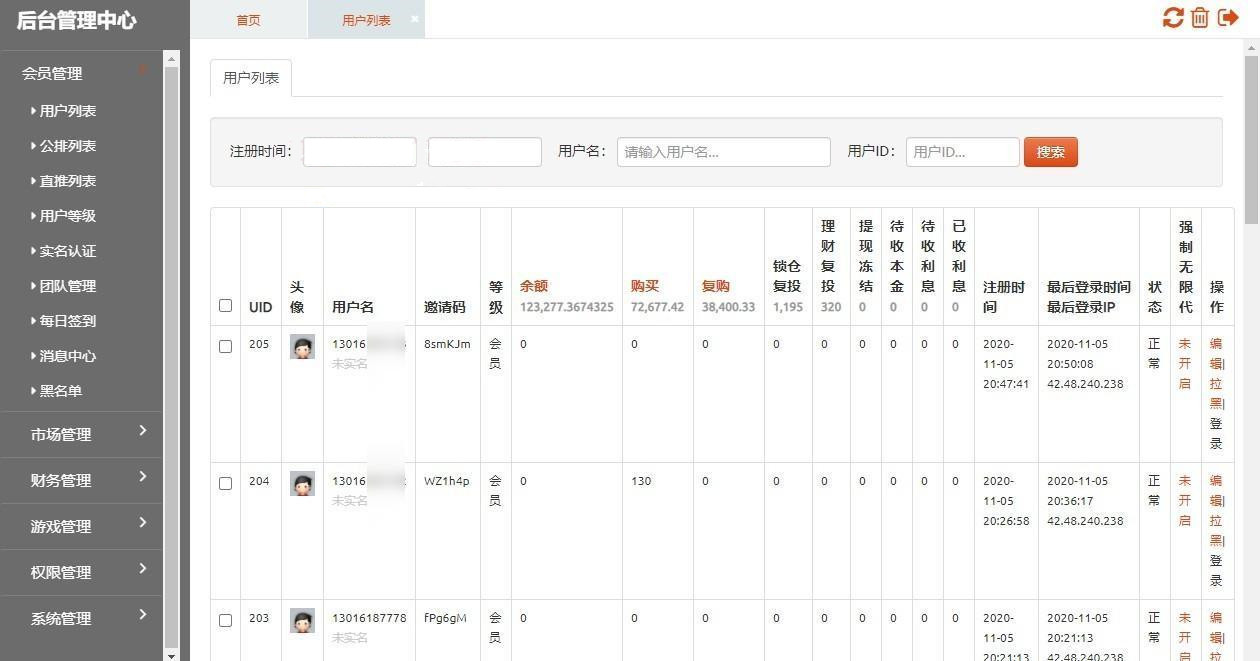This screenshot has height=661, width=1260.
Task: Select 黑名单 in the sidebar
Action: coord(61,390)
